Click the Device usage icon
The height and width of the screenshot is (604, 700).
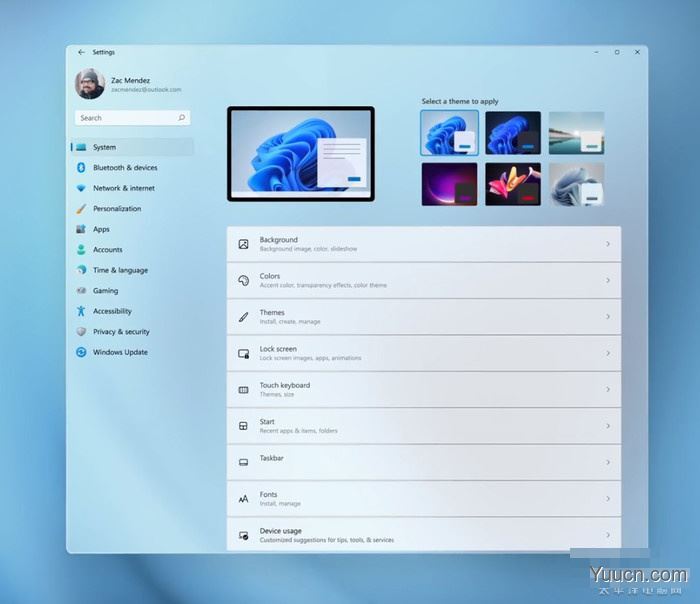[x=243, y=535]
